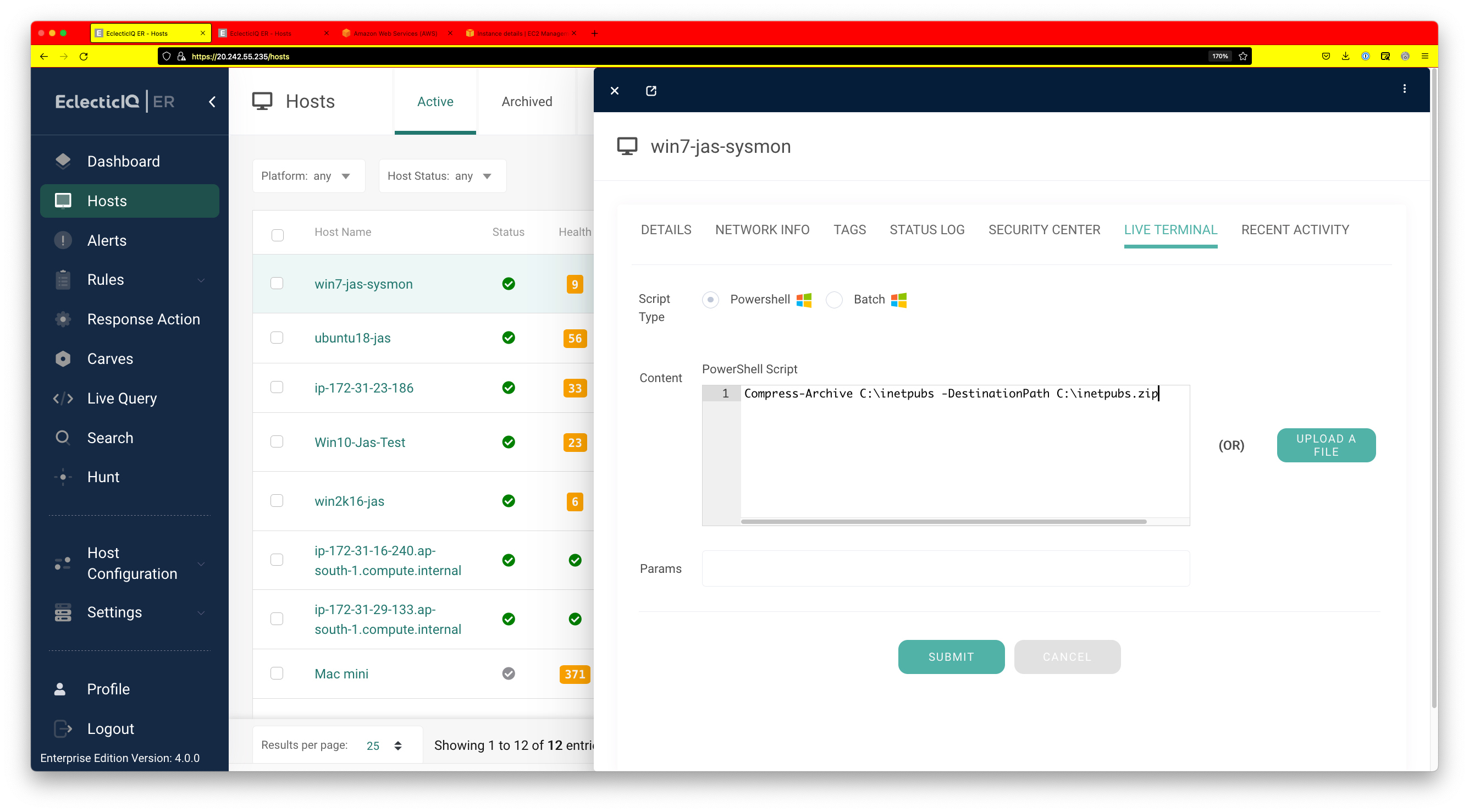Image resolution: width=1469 pixels, height=812 pixels.
Task: Close the win7-jas-sysmon detail panel
Action: tap(614, 91)
